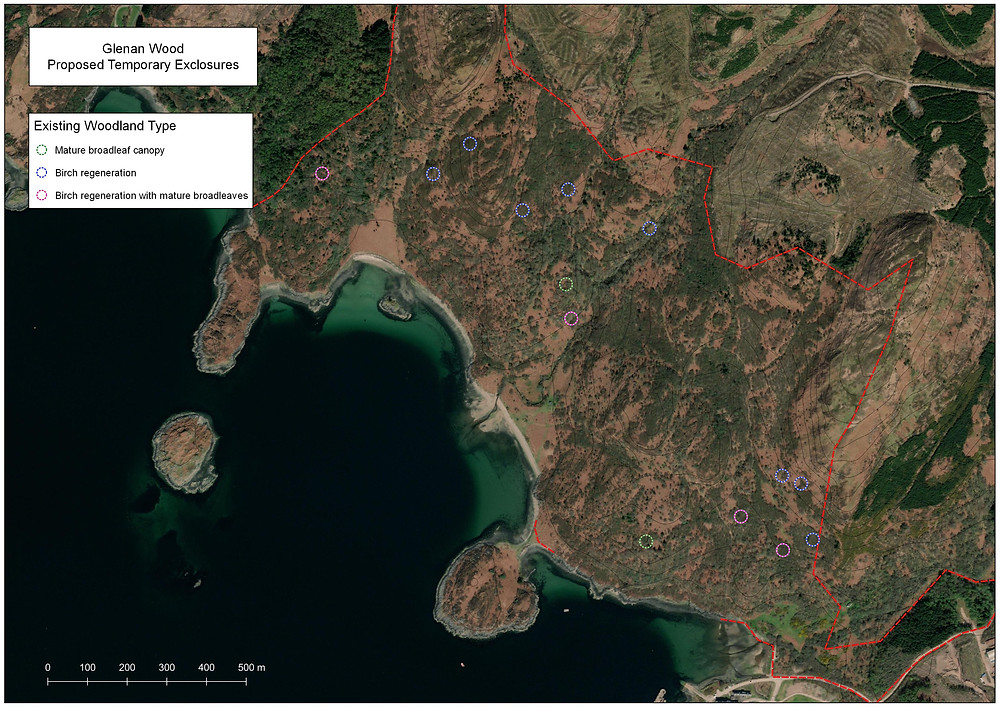The height and width of the screenshot is (707, 1000).
Task: Click the '500 m' scale bar label
Action: (251, 667)
